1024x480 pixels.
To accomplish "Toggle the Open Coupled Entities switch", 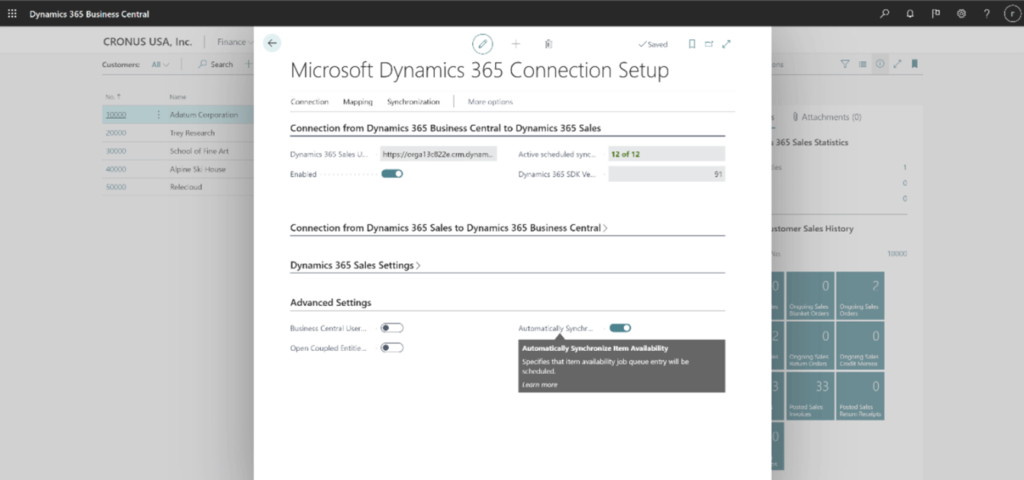I will tap(392, 347).
